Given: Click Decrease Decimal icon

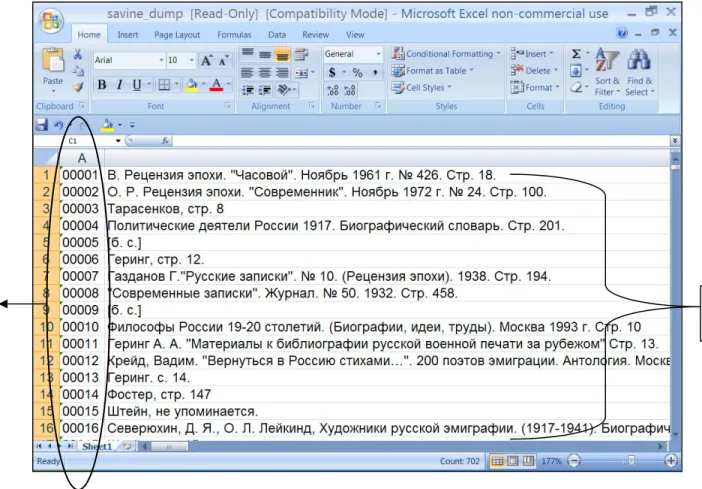Looking at the screenshot, I should (350, 90).
